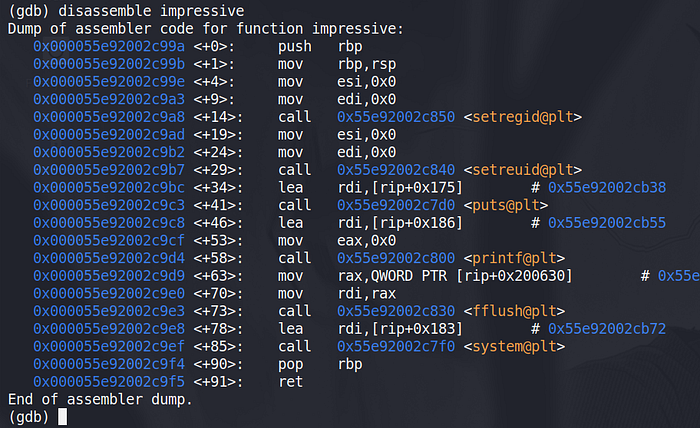Click the gdb prompt cursor at bottom
The height and width of the screenshot is (428, 700).
(x=63, y=417)
